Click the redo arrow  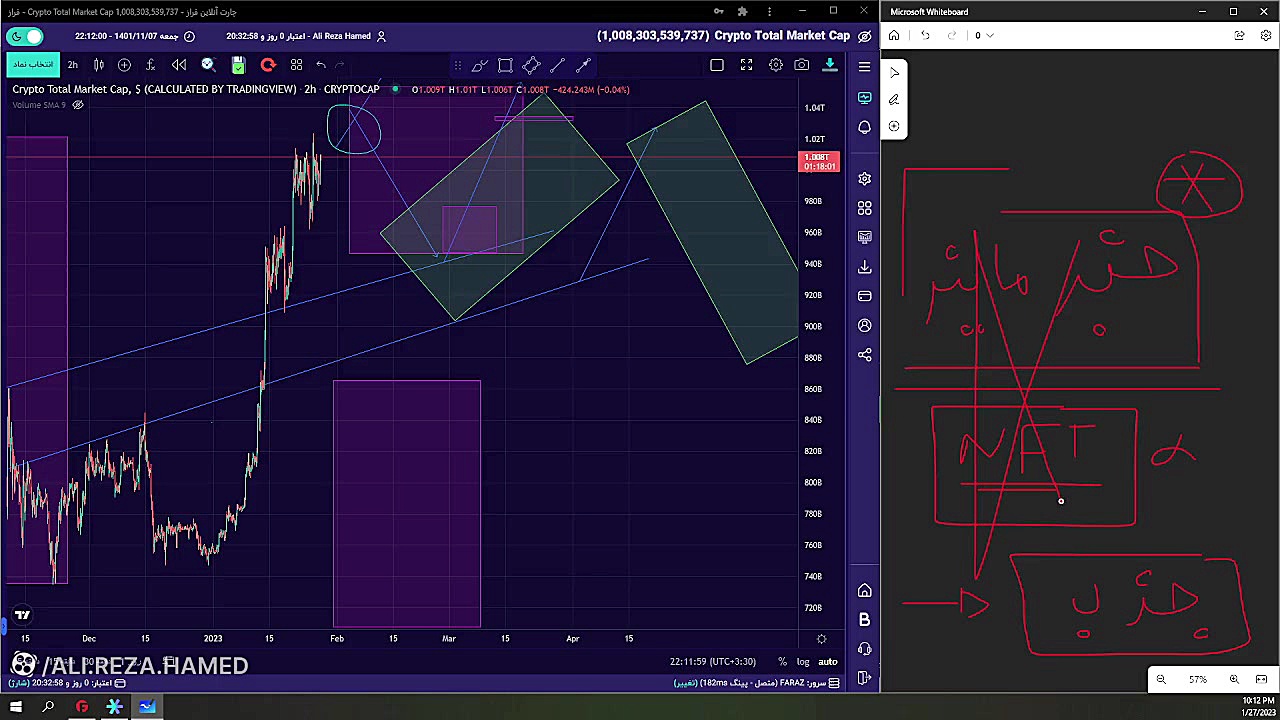tap(340, 65)
